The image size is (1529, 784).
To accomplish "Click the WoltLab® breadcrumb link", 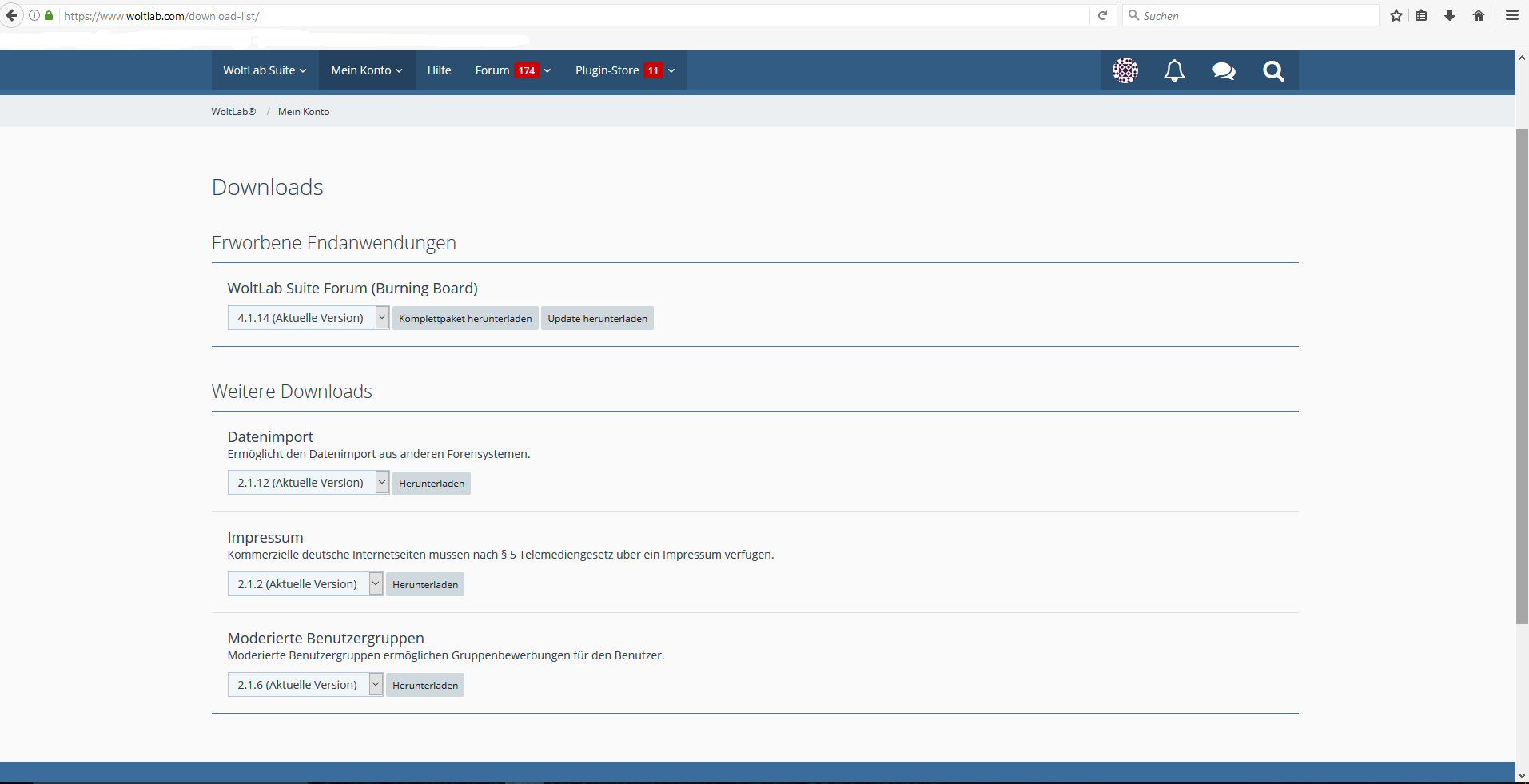I will tap(233, 112).
